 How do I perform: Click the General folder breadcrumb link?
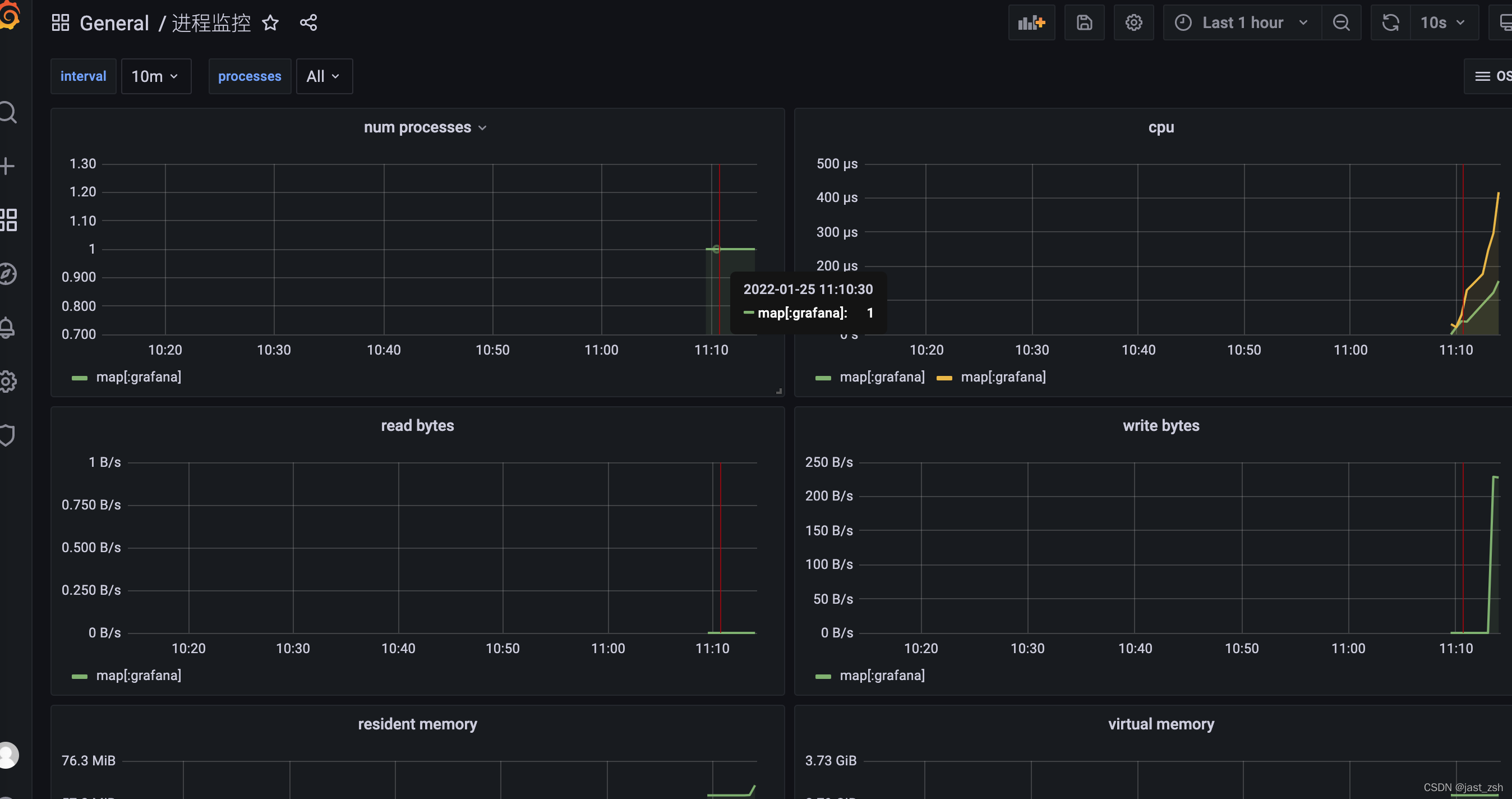click(x=114, y=23)
